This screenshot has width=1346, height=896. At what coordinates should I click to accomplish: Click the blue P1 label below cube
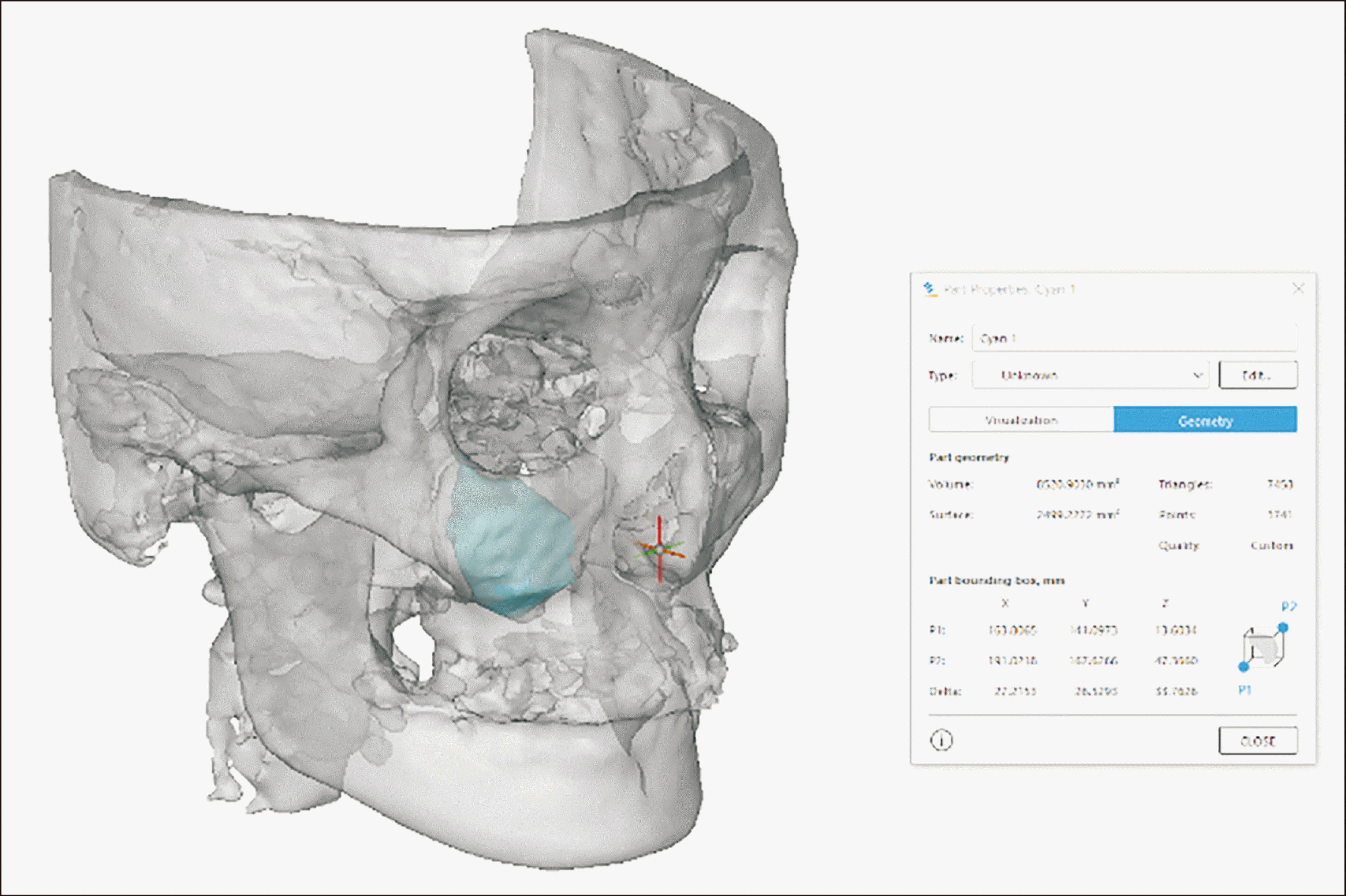[1245, 690]
